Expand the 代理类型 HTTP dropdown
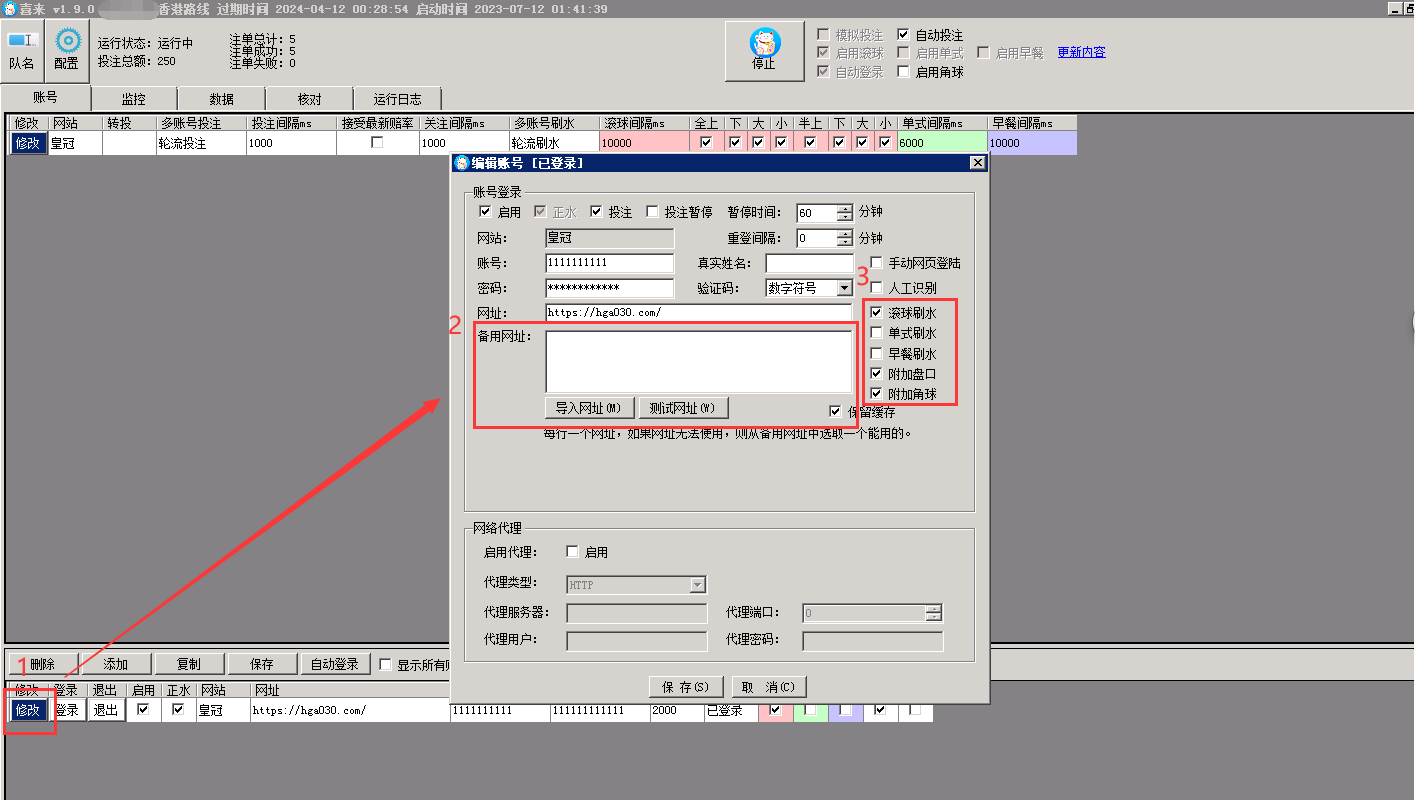Screen dimensions: 1415x800 click(698, 585)
